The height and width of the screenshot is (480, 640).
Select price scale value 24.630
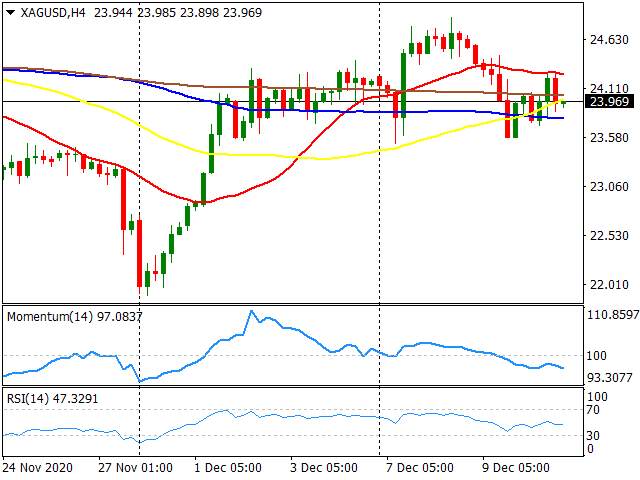(x=609, y=40)
